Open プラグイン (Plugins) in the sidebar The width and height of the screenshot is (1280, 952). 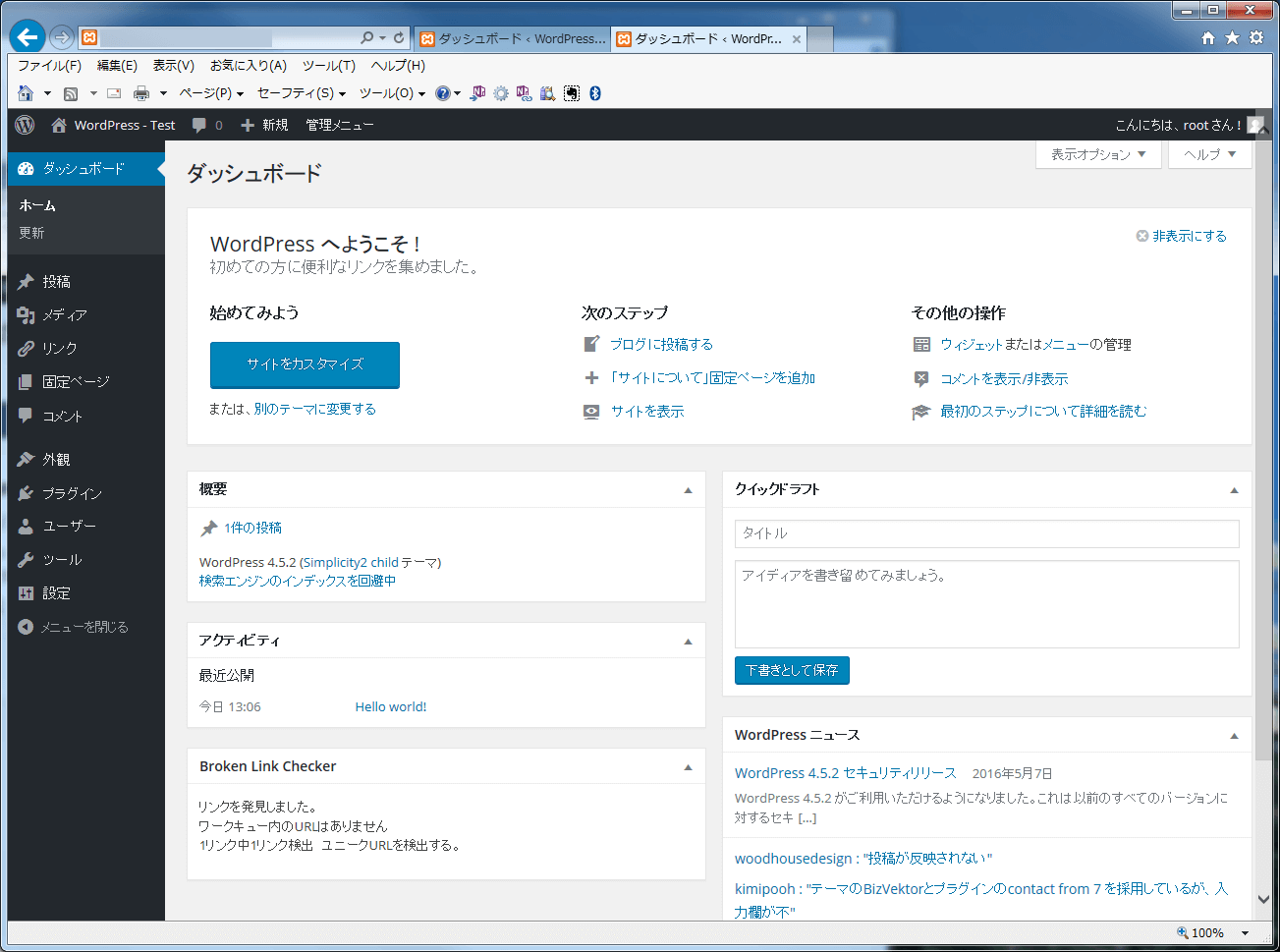click(x=72, y=493)
